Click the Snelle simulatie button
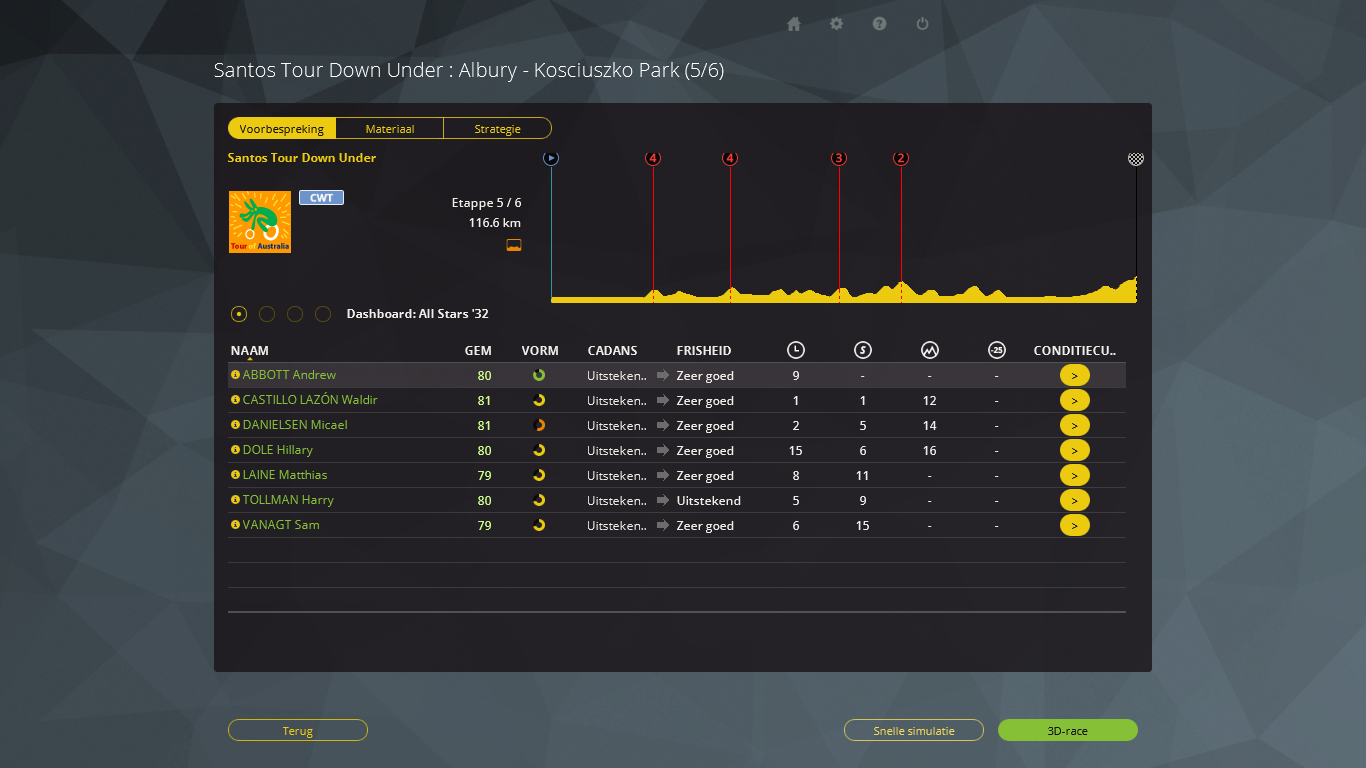Viewport: 1366px width, 768px height. click(x=913, y=731)
